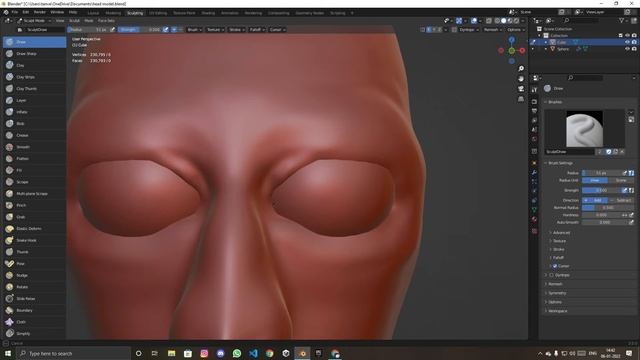Hide the Sphere object in outliner
Screen dimensions: 640x360
pos(627,49)
